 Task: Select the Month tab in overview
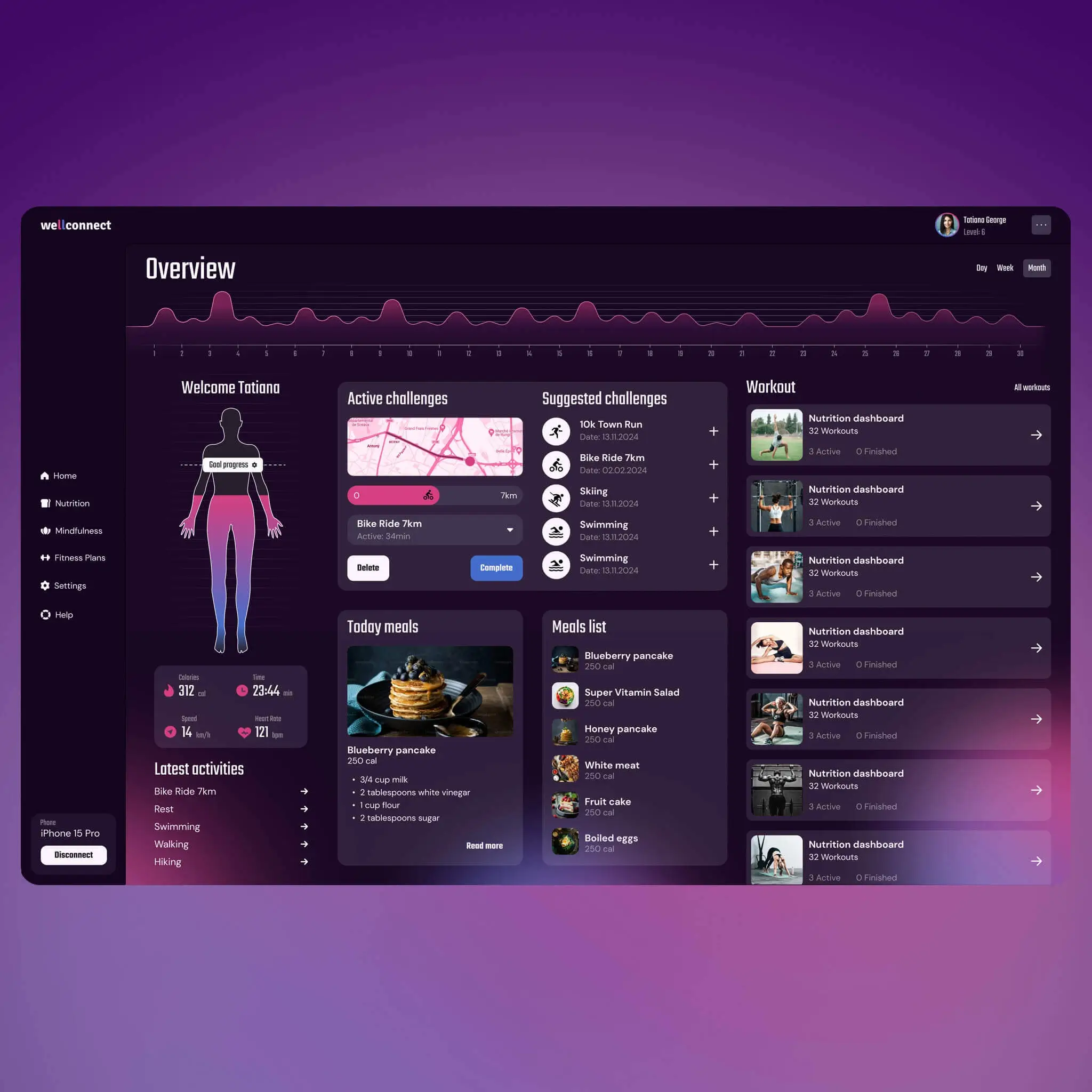point(1037,267)
